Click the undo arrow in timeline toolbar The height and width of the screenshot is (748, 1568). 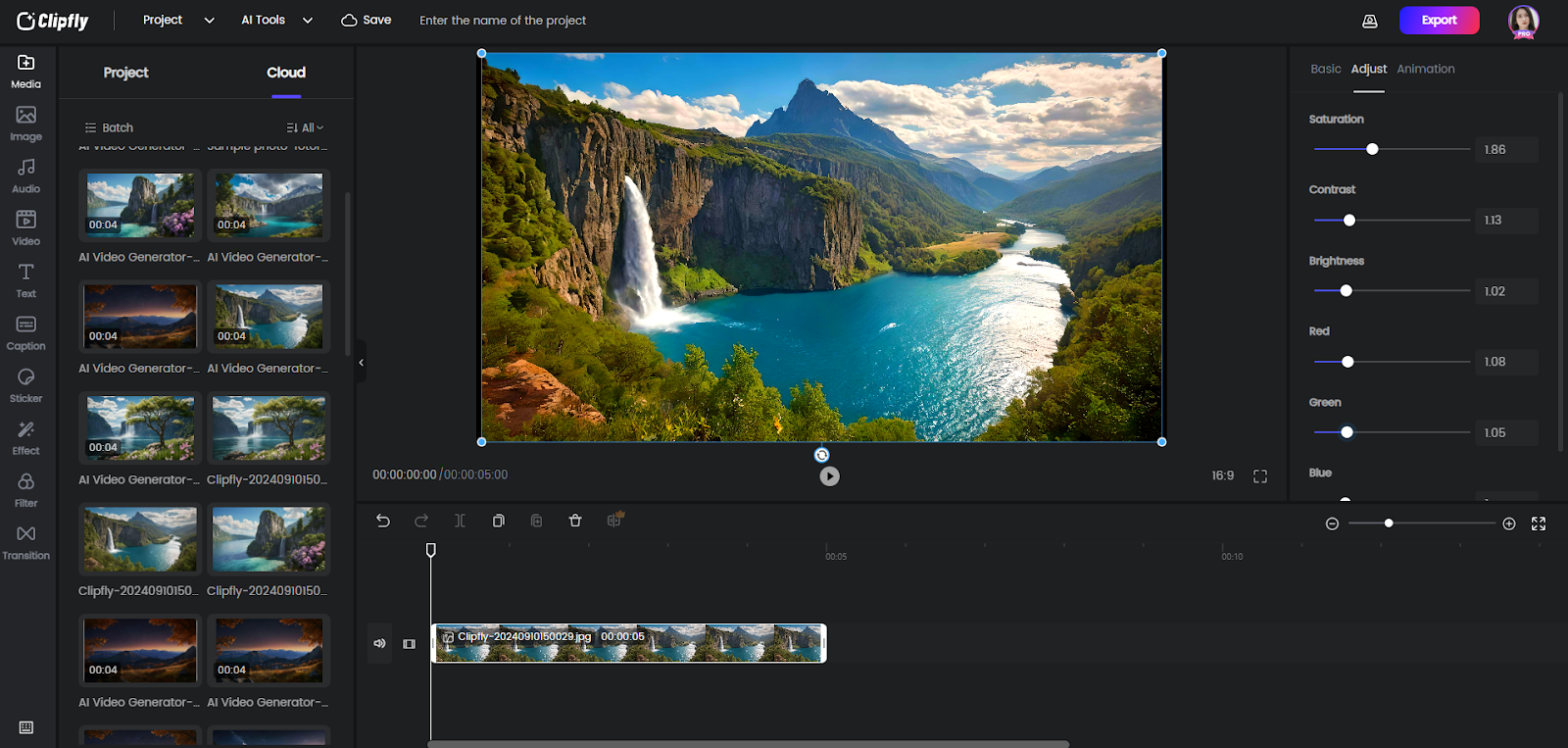coord(383,521)
